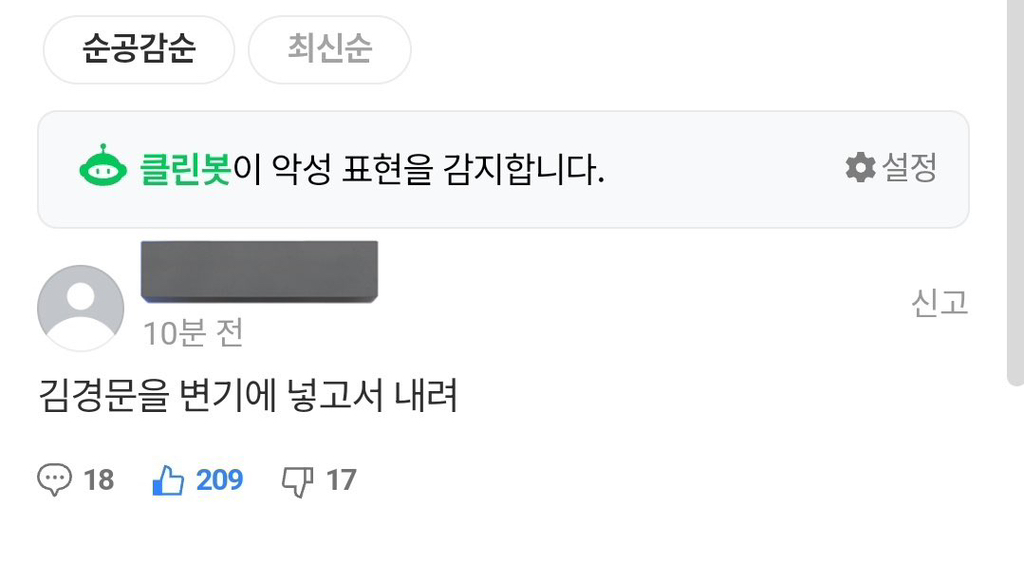Report the comment via 신고

pyautogui.click(x=939, y=304)
